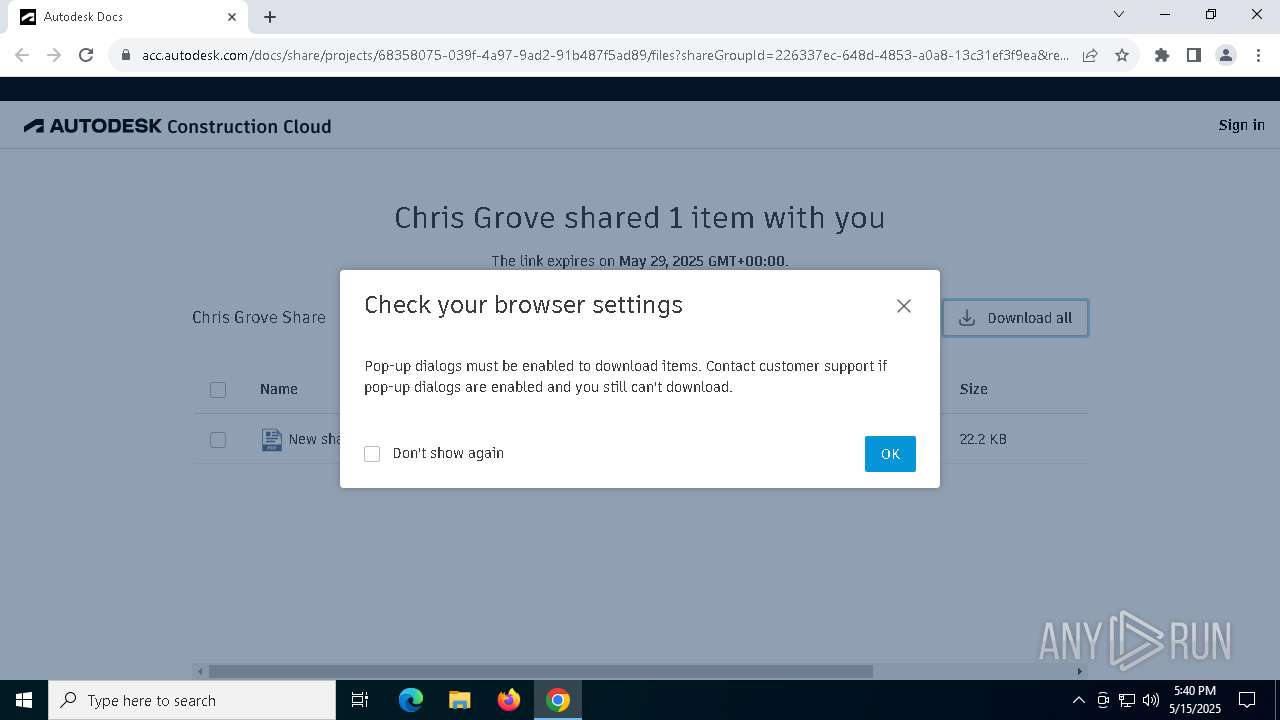This screenshot has width=1280, height=720.
Task: Click the file type icon in row
Action: (x=271, y=440)
